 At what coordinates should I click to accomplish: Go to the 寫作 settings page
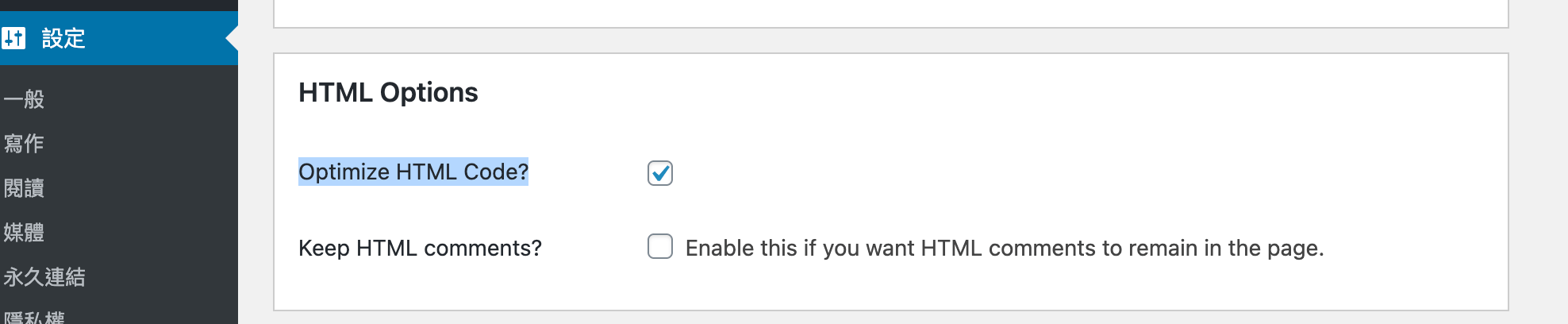(24, 144)
